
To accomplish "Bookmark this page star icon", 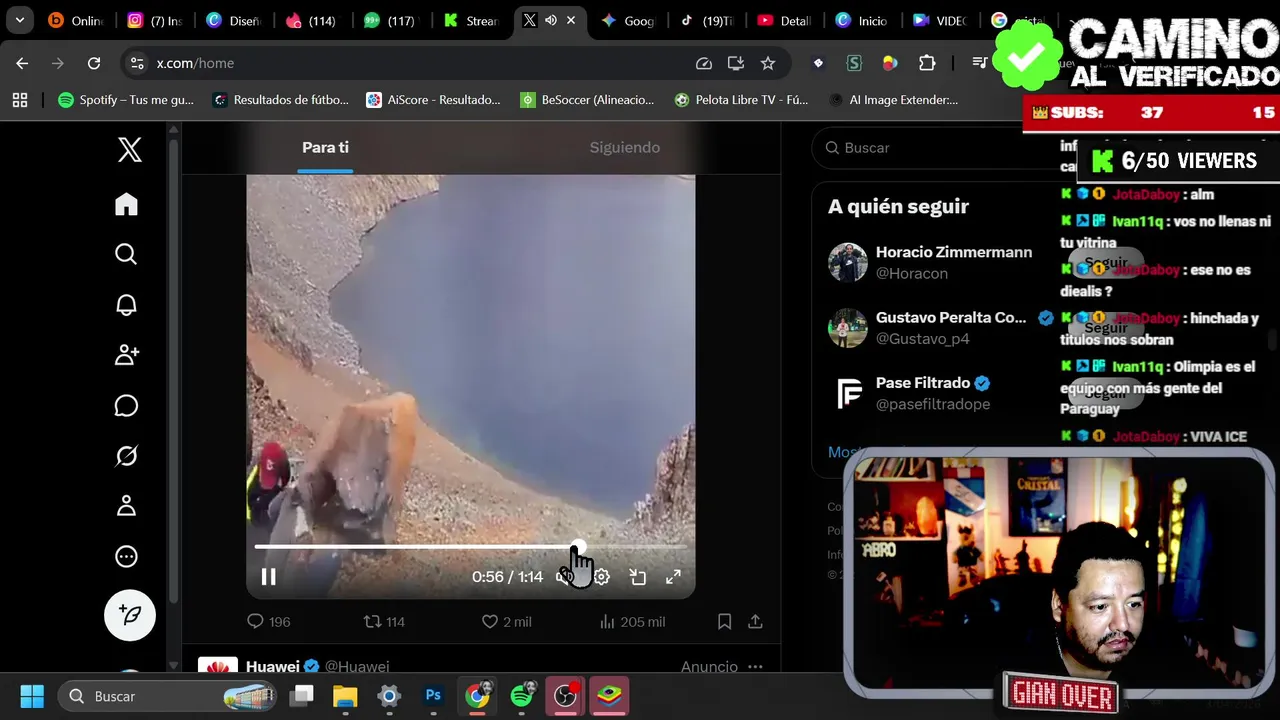I will coord(767,63).
